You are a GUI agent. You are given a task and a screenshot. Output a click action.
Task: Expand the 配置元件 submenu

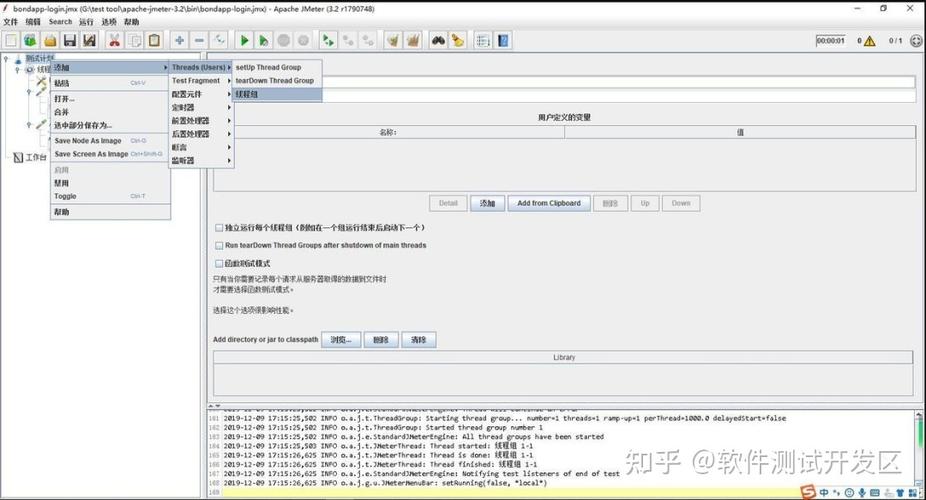tap(201, 94)
